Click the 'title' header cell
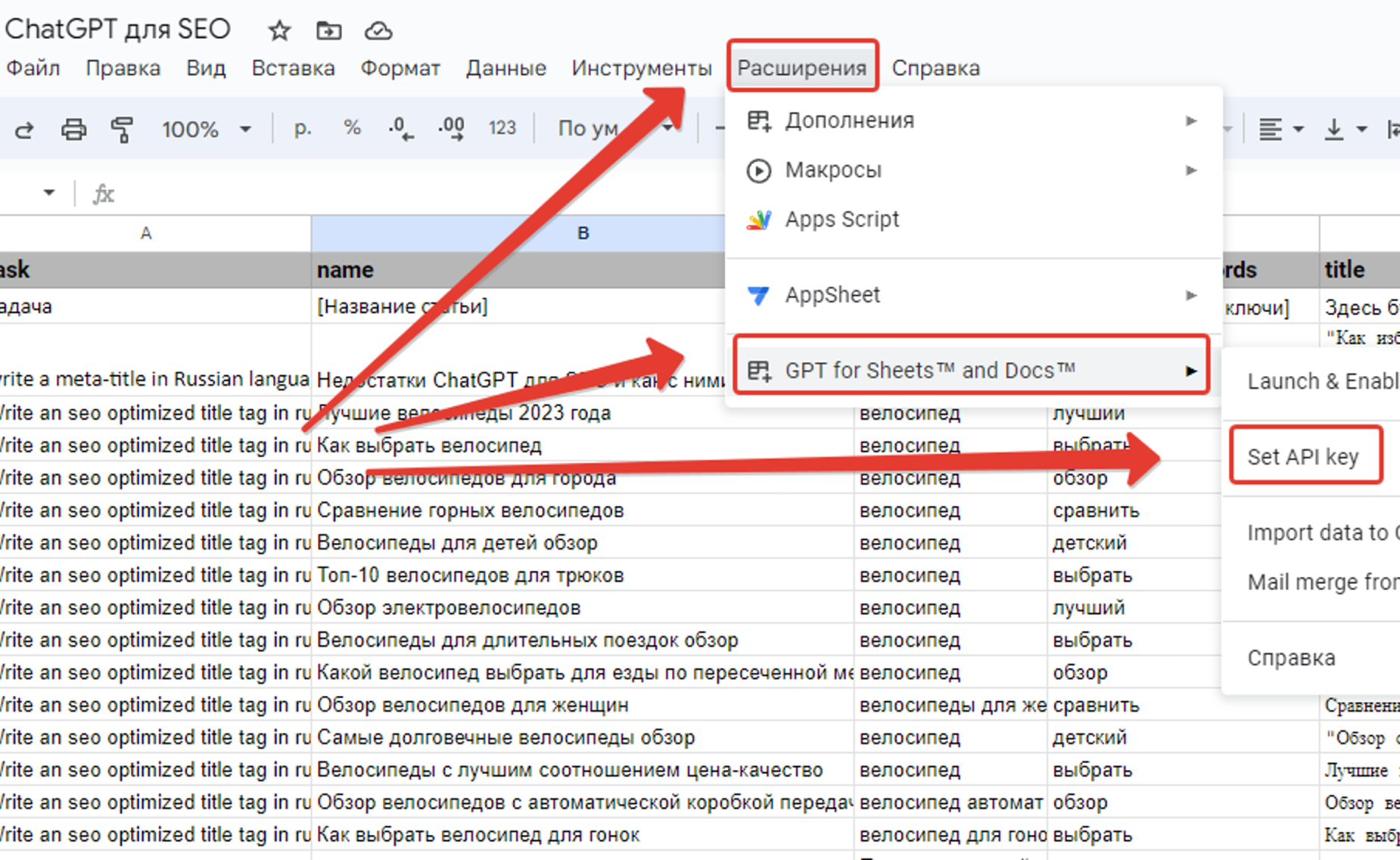Screen dimensions: 1400x860 [1360, 270]
